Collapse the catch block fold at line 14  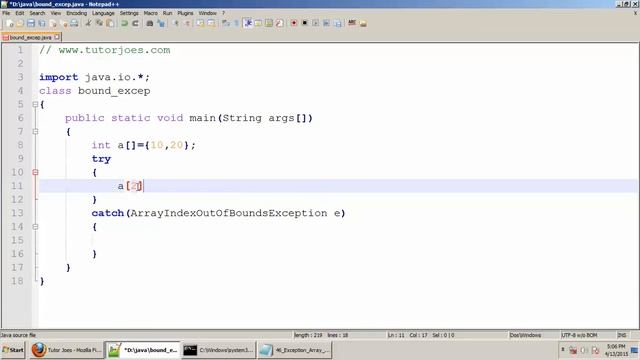pos(35,227)
